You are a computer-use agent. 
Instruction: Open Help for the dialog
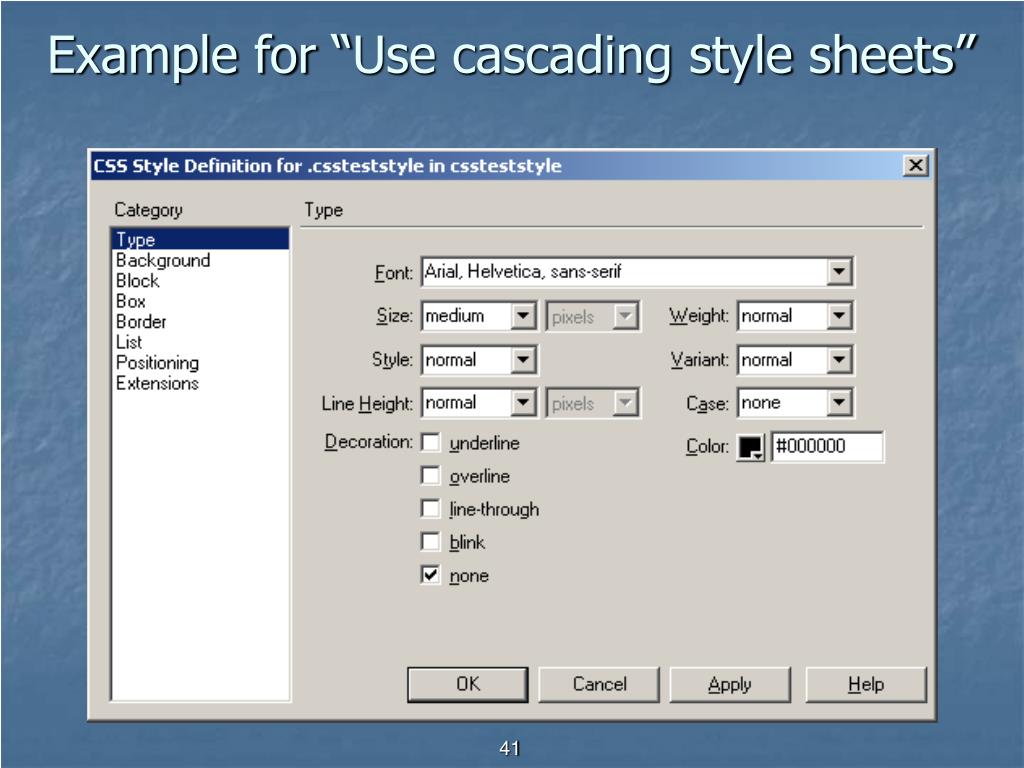click(866, 684)
